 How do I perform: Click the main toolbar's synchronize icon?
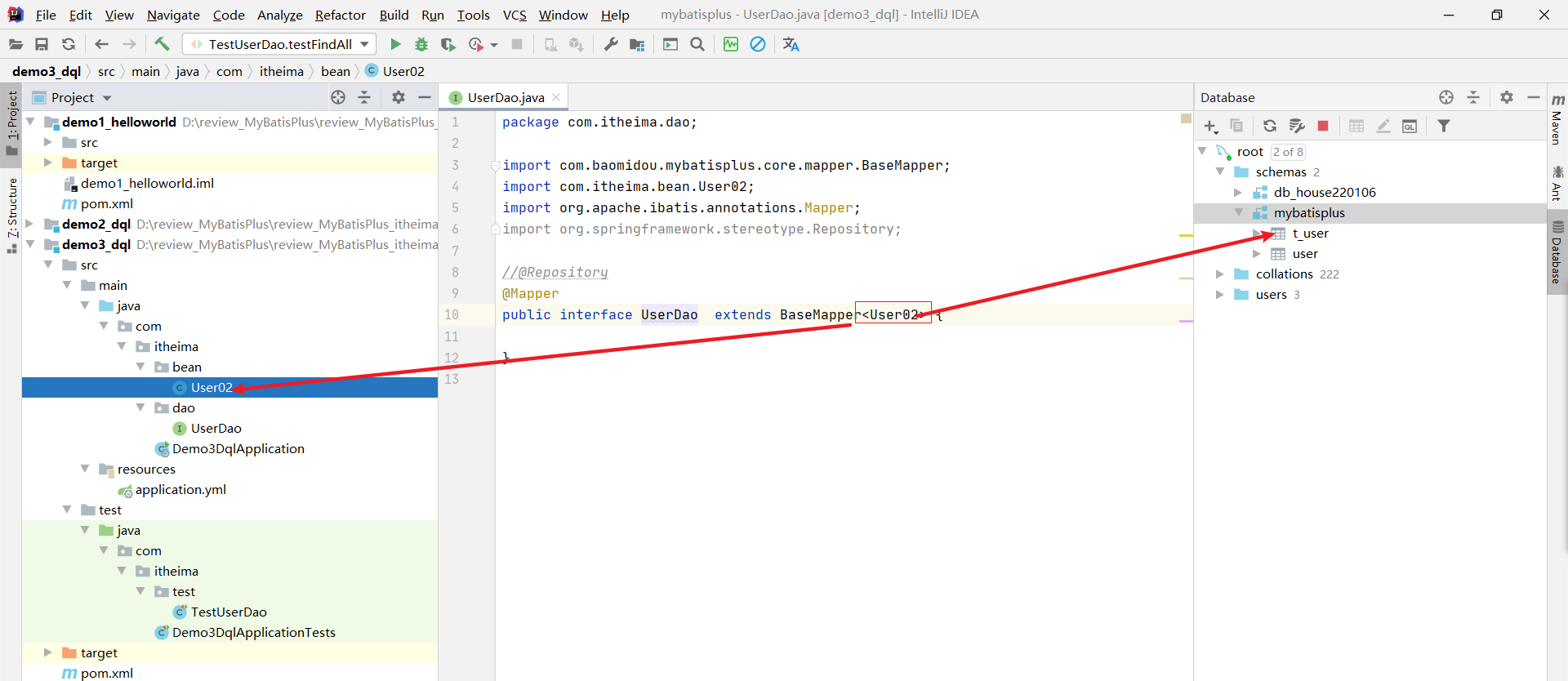pyautogui.click(x=69, y=44)
